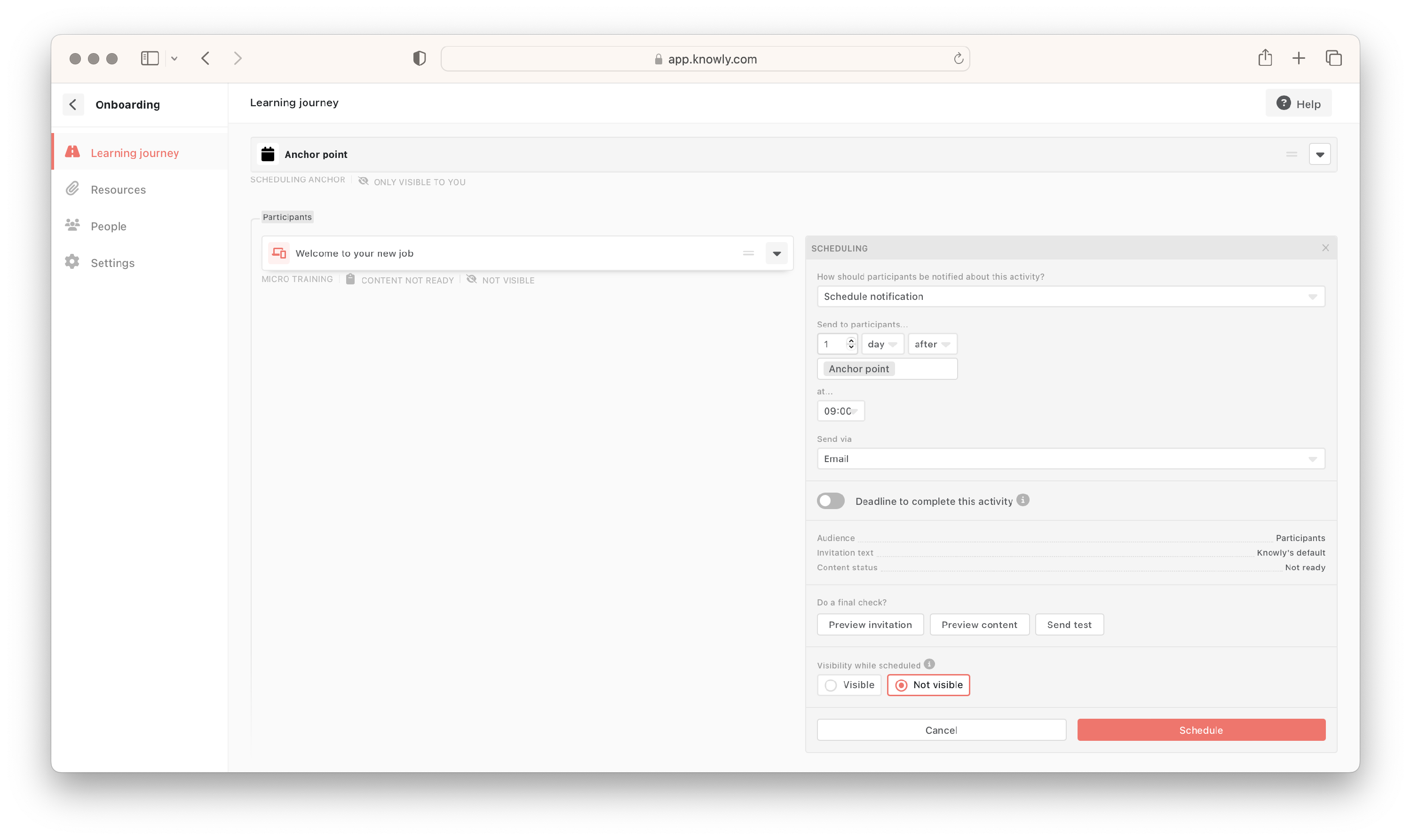The image size is (1411, 840).
Task: Click the Content status Not ready value
Action: pos(1305,568)
